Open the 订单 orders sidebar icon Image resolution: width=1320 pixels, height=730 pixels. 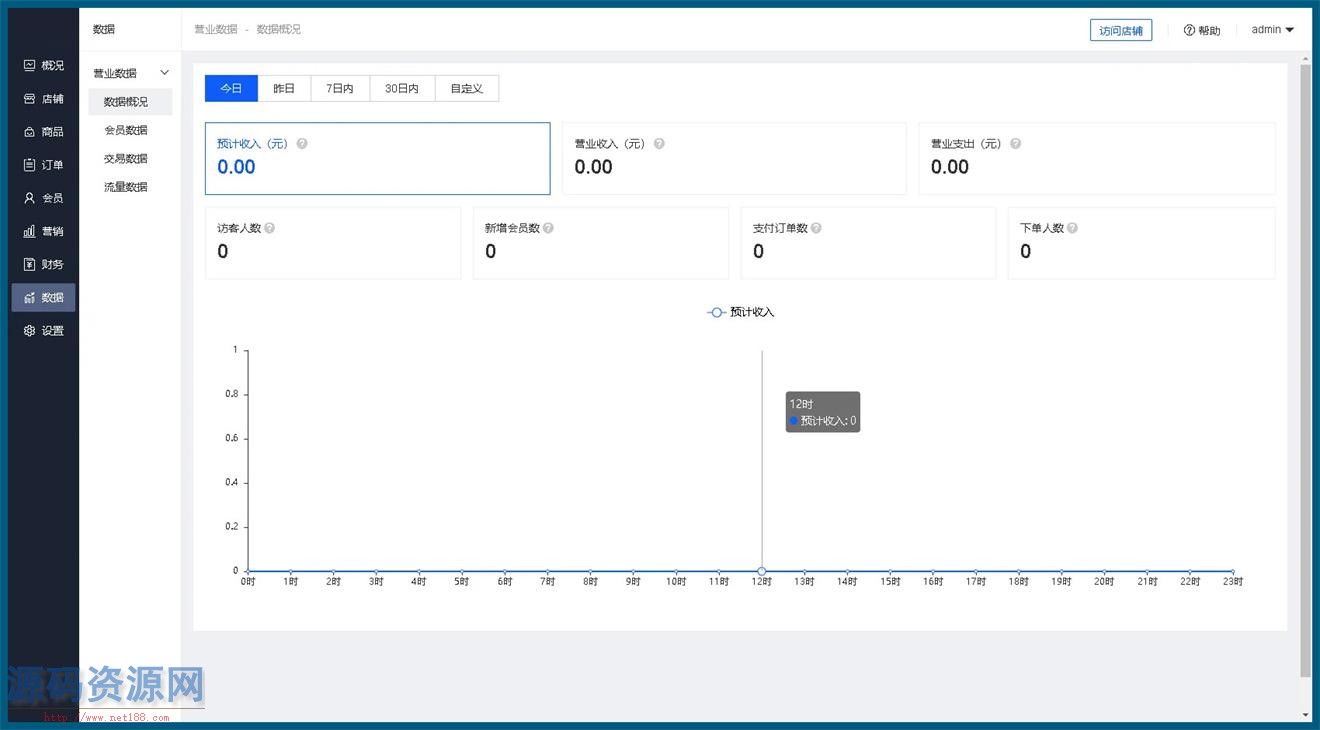point(29,165)
